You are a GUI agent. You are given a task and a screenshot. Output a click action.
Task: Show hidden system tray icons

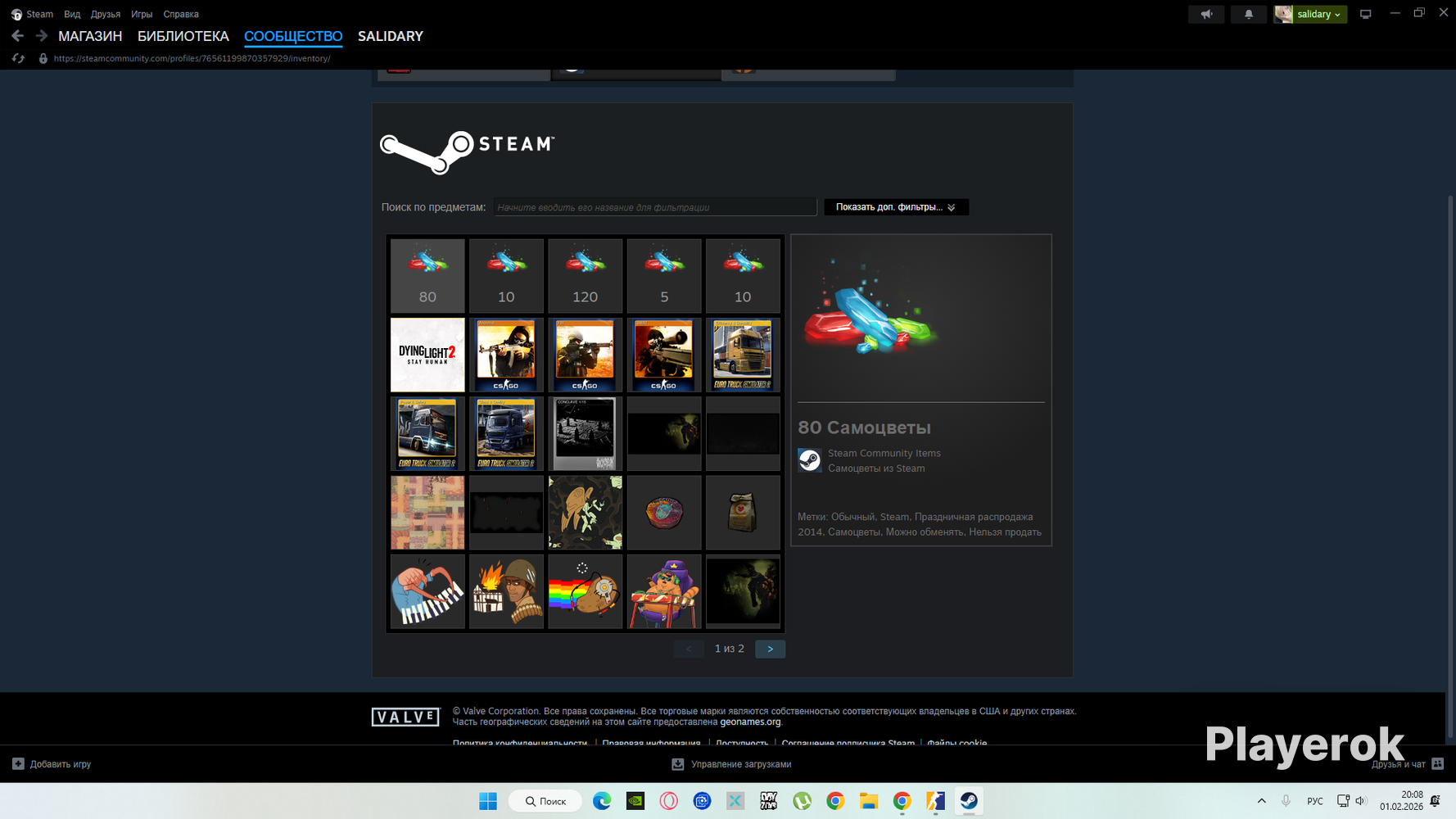click(x=1261, y=801)
